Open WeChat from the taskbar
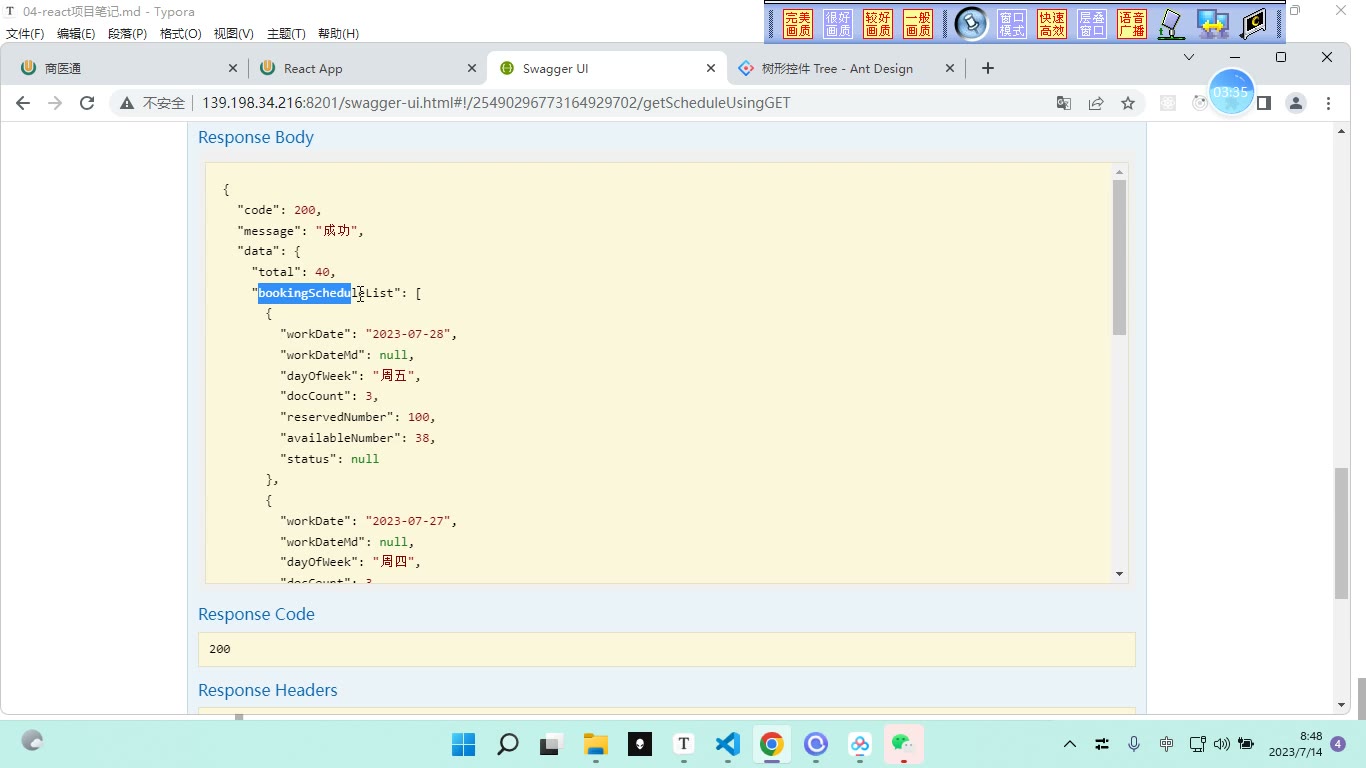Viewport: 1366px width, 768px height. click(x=904, y=744)
